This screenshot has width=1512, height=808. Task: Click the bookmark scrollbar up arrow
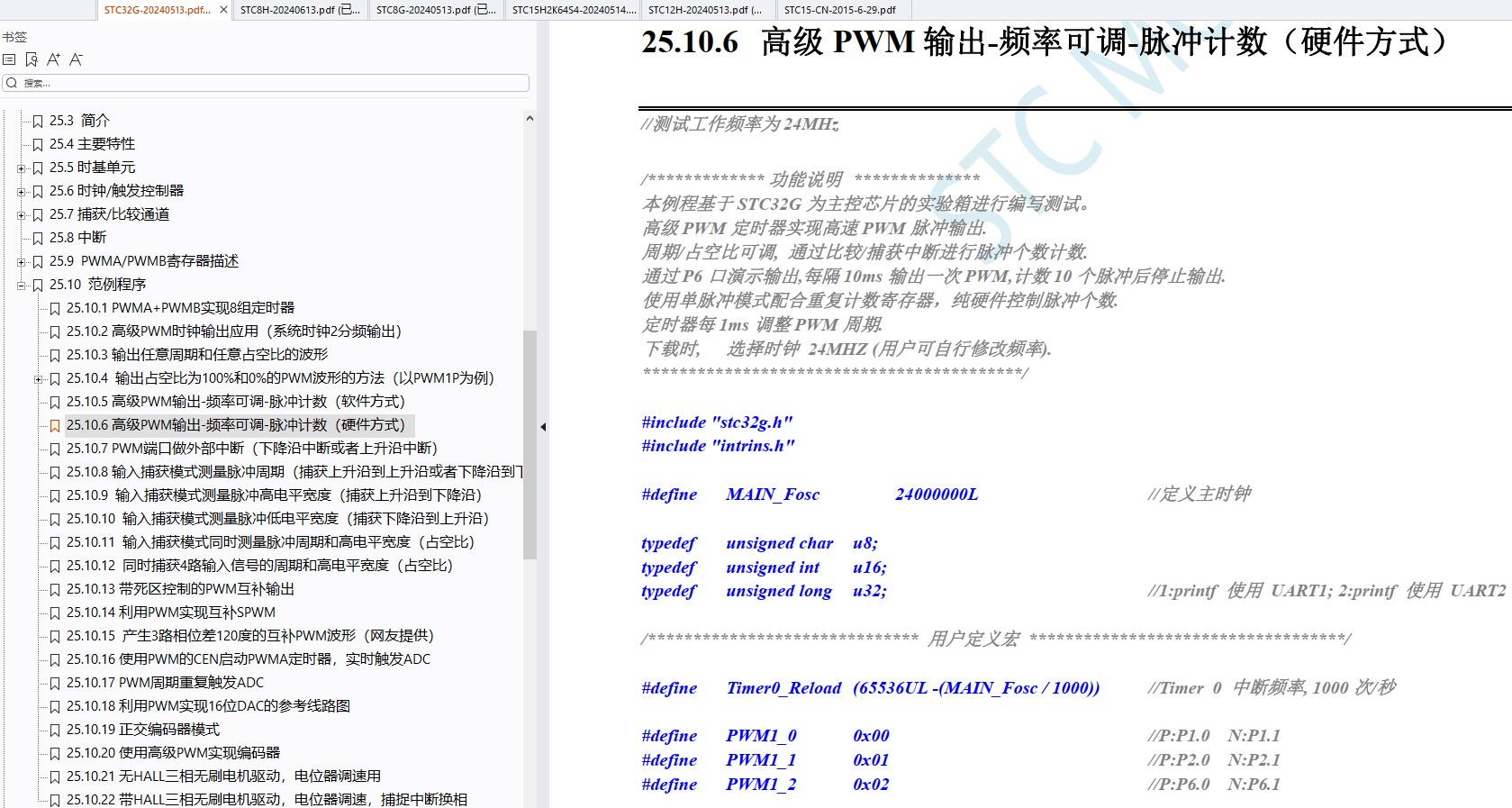tap(530, 118)
